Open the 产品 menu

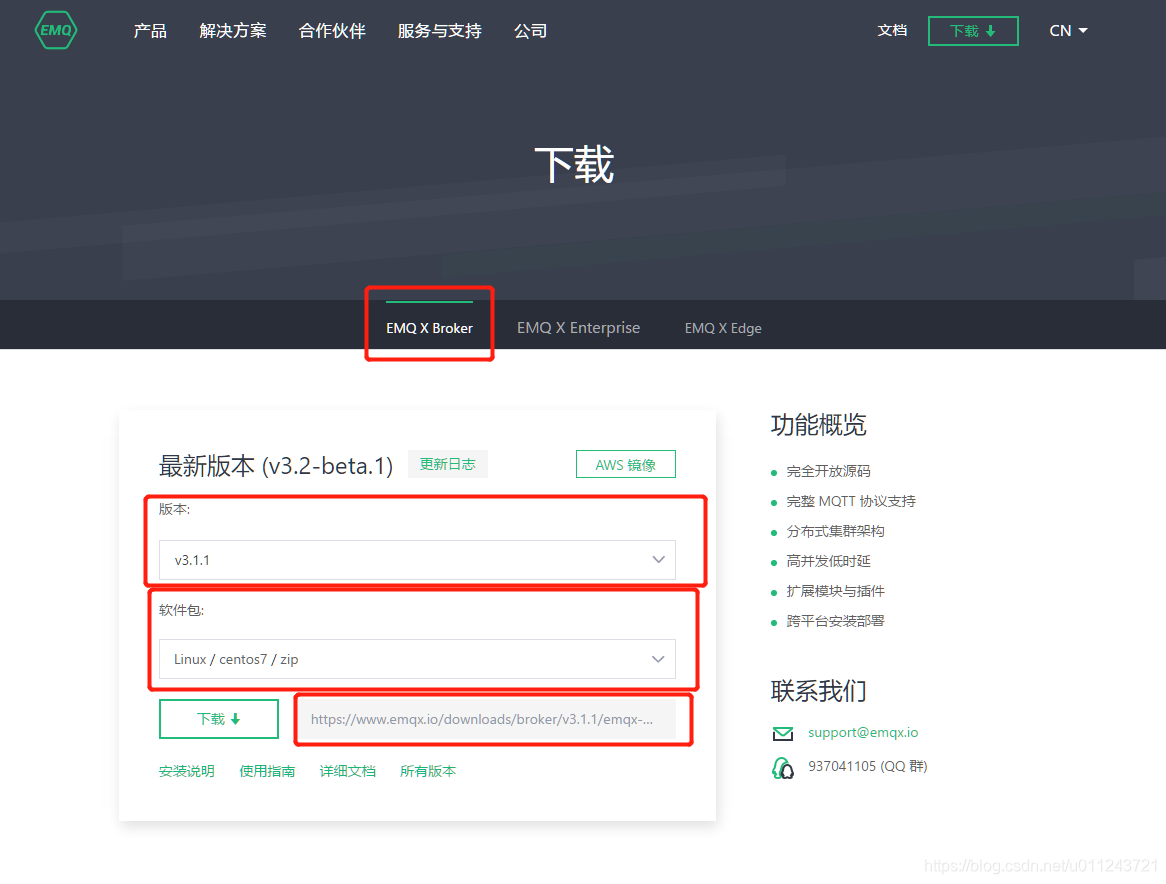point(150,30)
